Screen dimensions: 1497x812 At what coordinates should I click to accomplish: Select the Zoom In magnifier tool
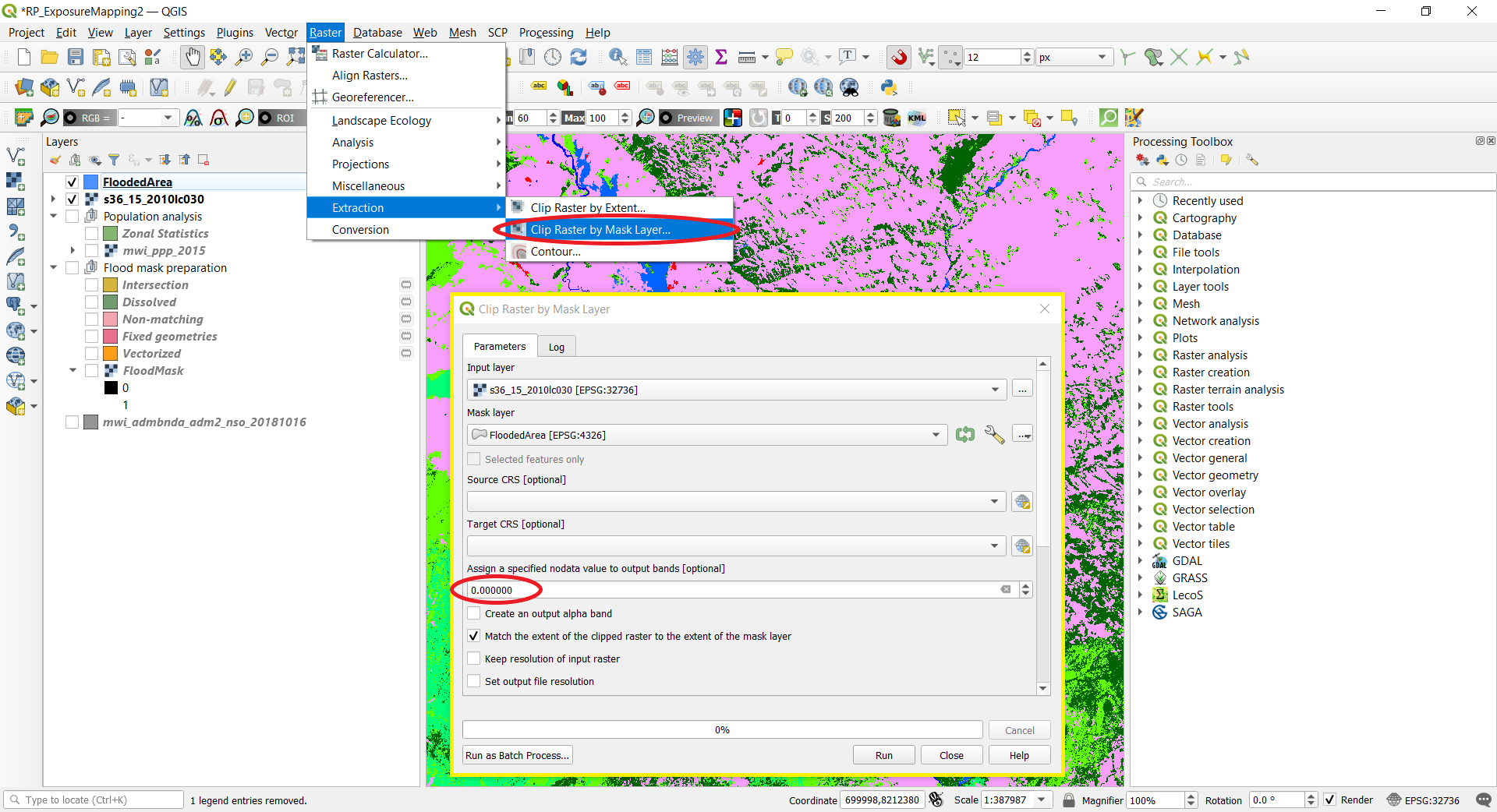pos(244,57)
